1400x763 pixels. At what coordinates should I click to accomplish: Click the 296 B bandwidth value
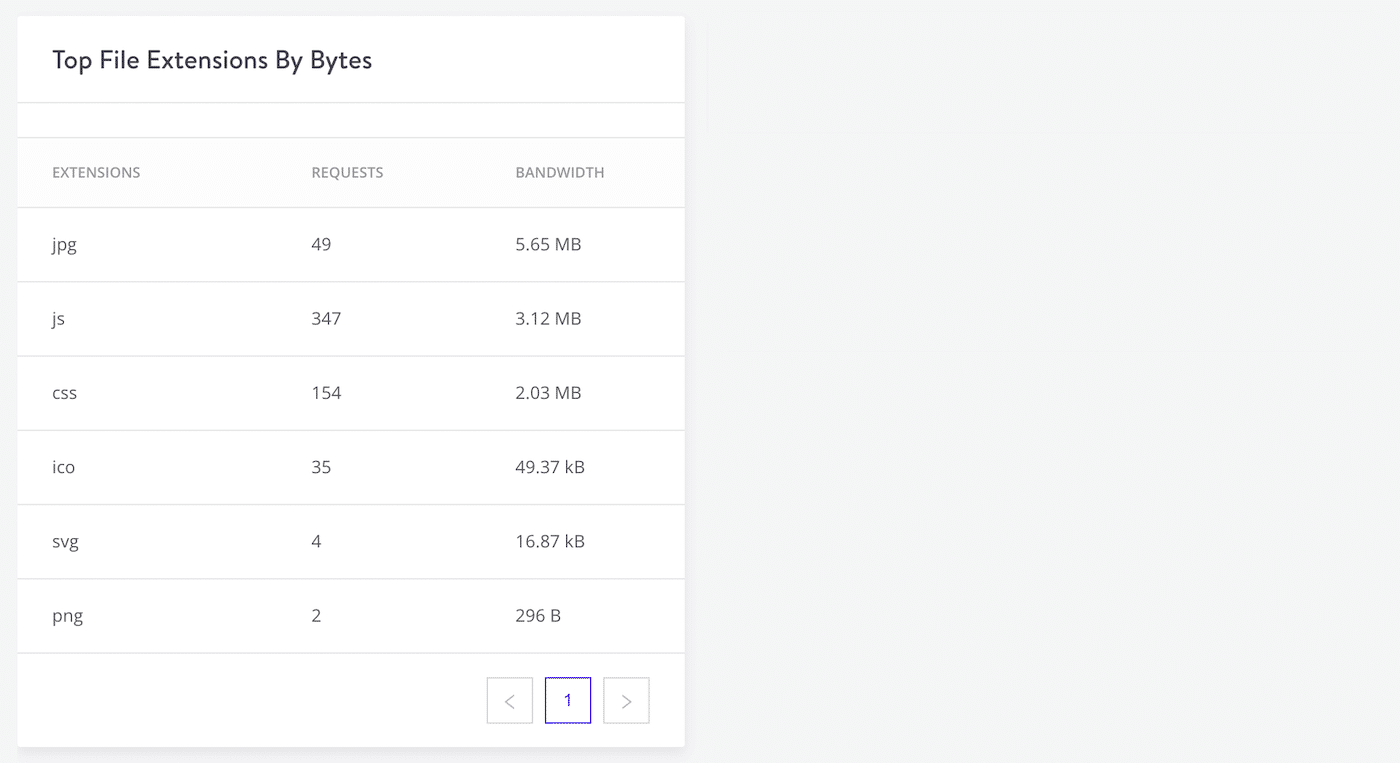coord(538,616)
